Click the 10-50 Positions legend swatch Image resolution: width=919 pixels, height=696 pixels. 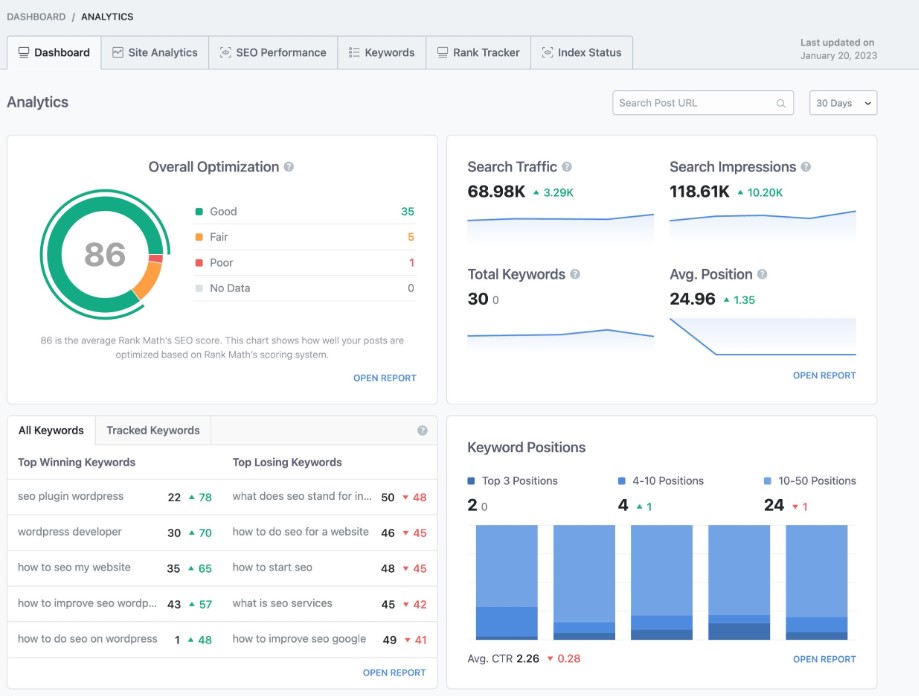(768, 481)
